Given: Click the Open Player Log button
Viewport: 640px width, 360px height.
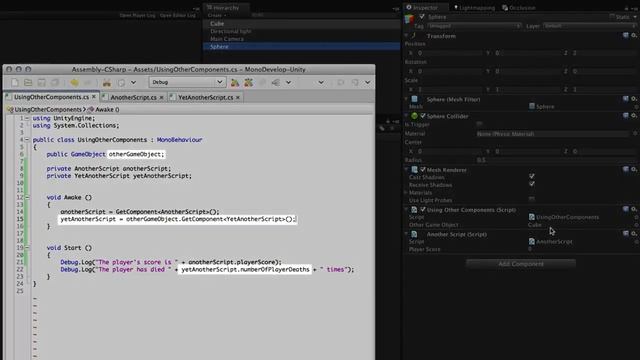Looking at the screenshot, I should click(137, 15).
